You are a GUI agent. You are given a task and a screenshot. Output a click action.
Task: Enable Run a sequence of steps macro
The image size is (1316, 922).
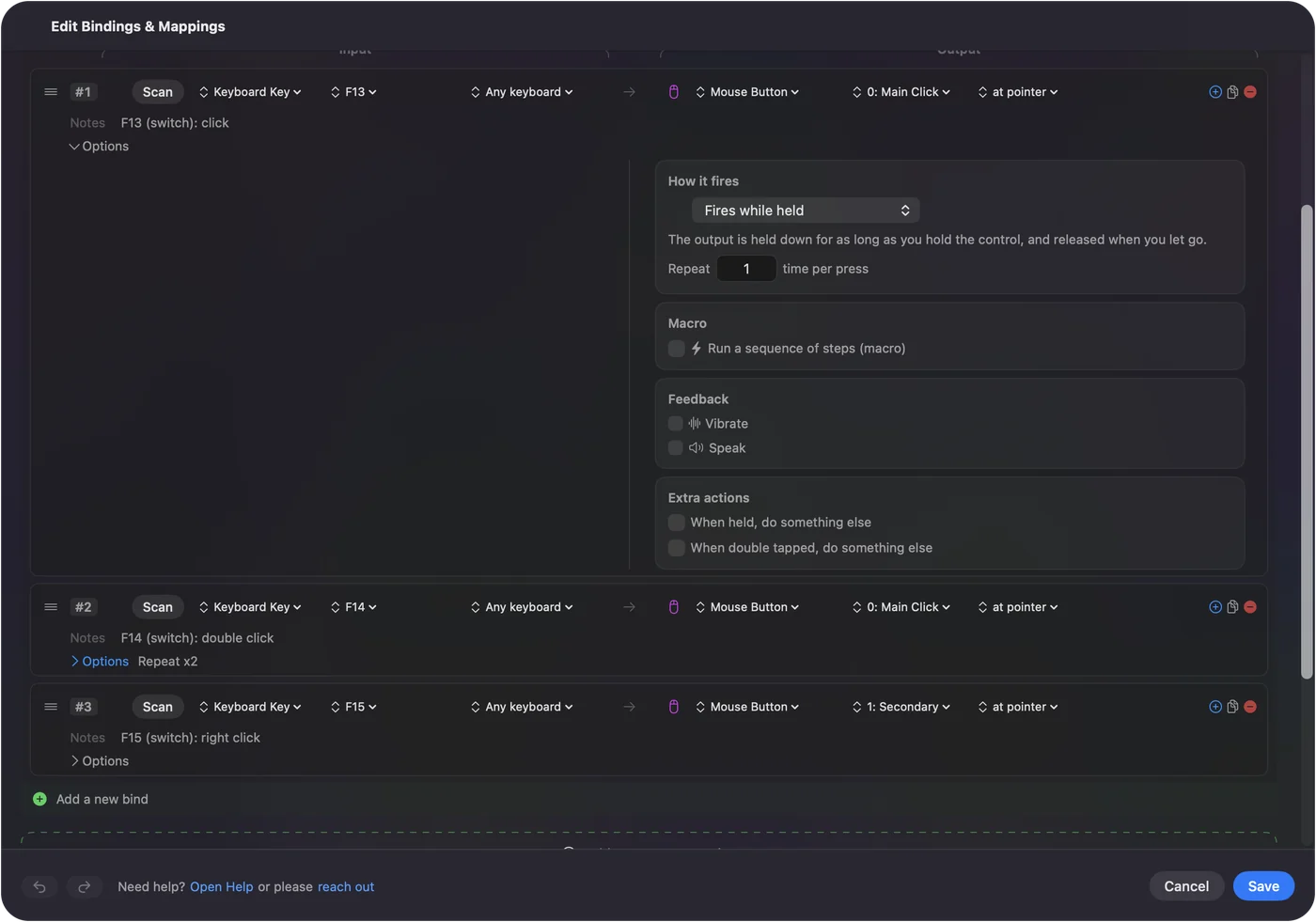coord(676,349)
